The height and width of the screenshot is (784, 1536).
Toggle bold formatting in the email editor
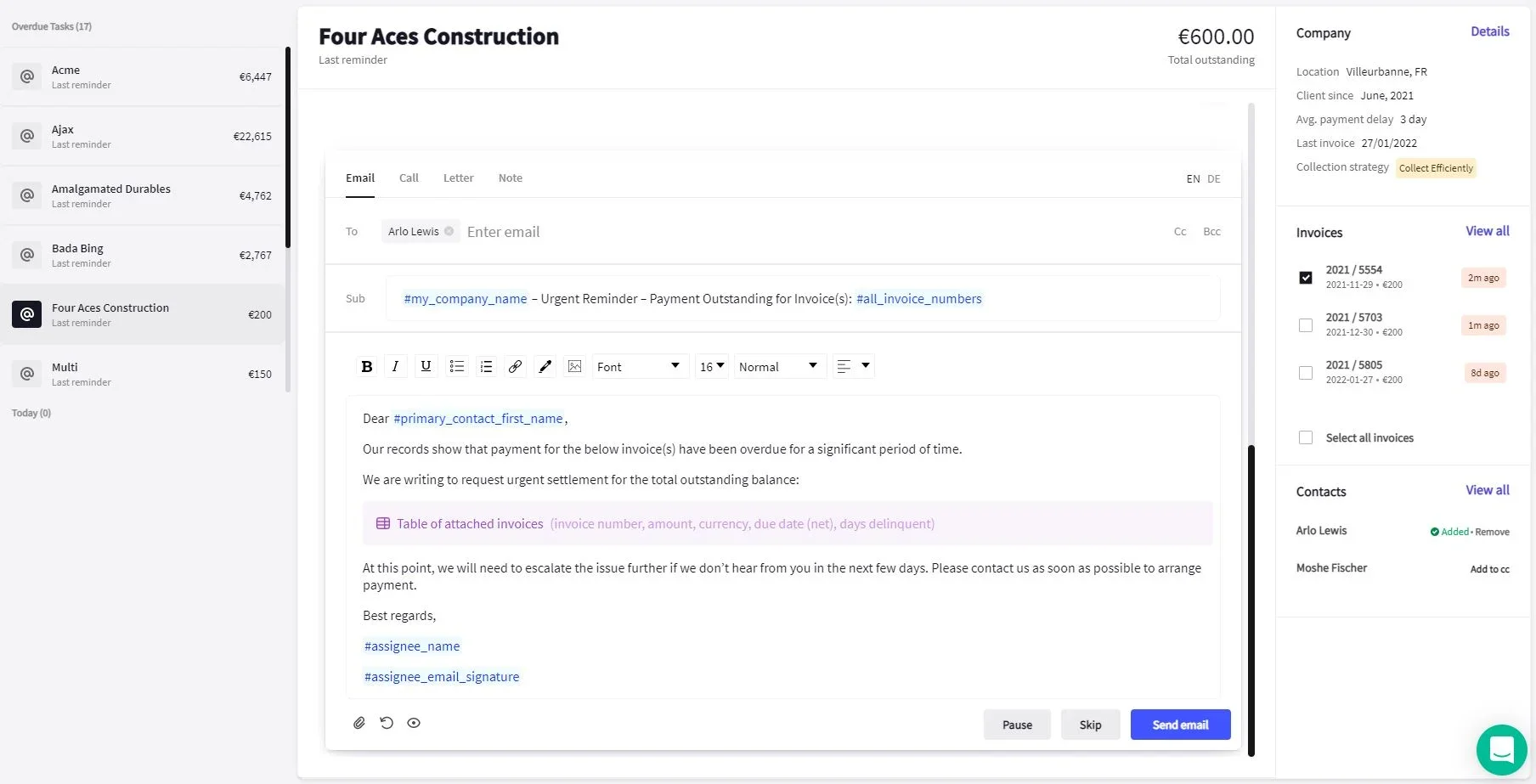tap(367, 366)
